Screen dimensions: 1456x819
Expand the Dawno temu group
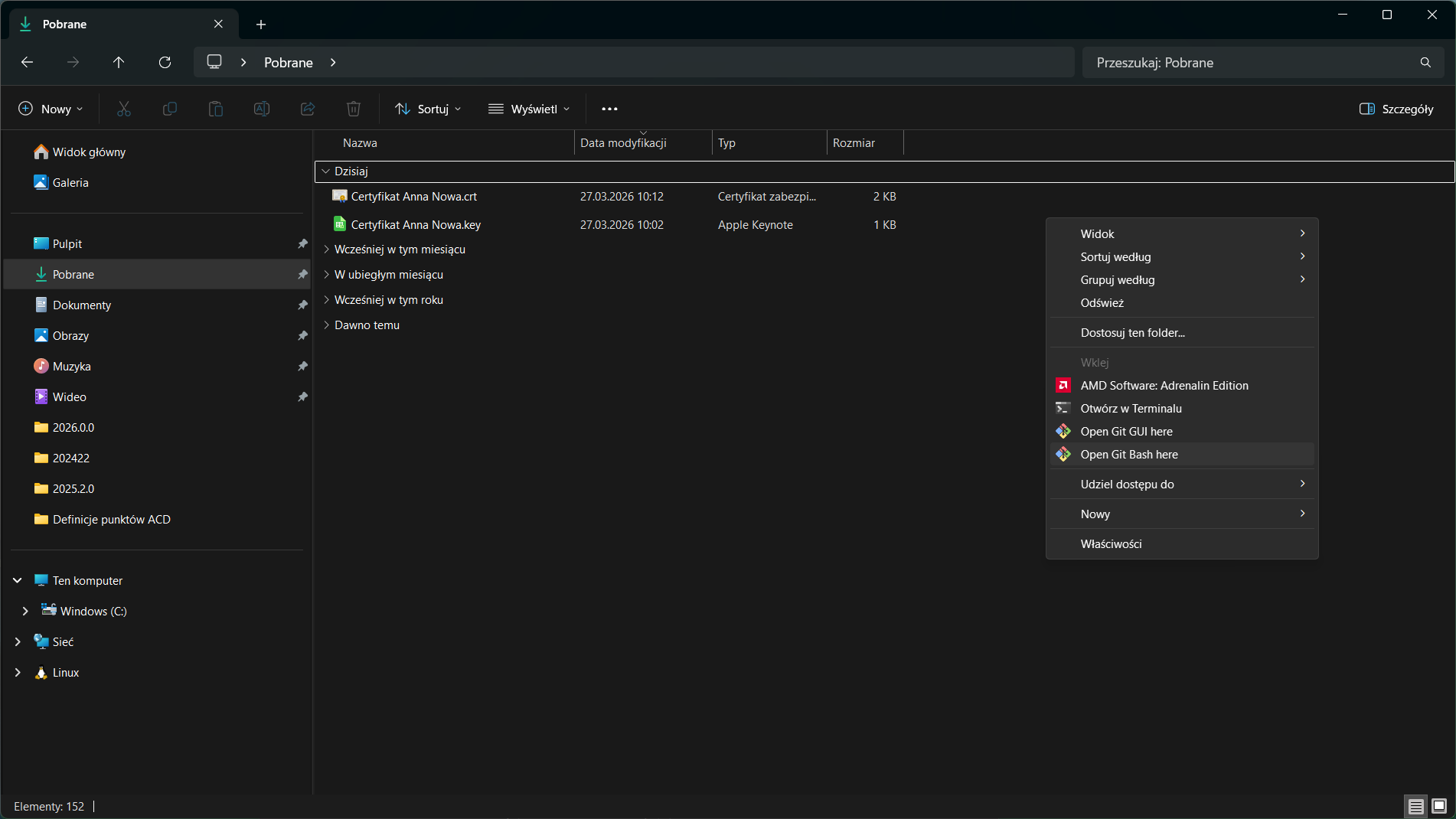point(327,325)
